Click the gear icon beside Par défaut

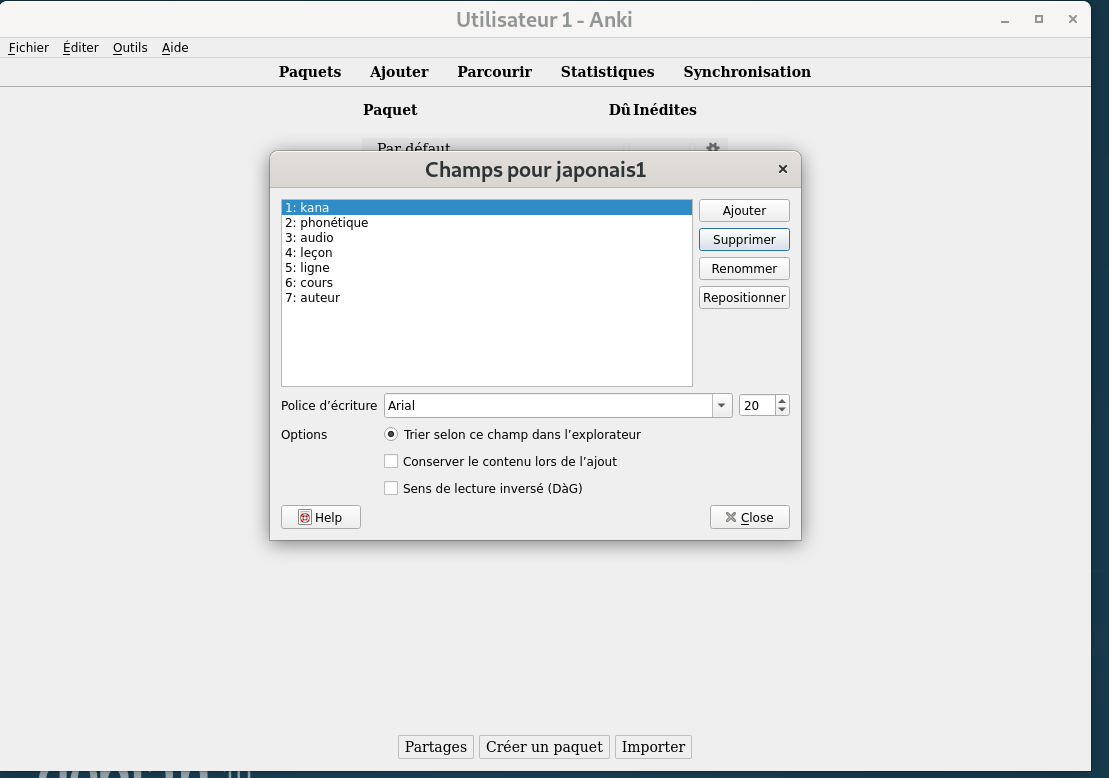coord(712,148)
